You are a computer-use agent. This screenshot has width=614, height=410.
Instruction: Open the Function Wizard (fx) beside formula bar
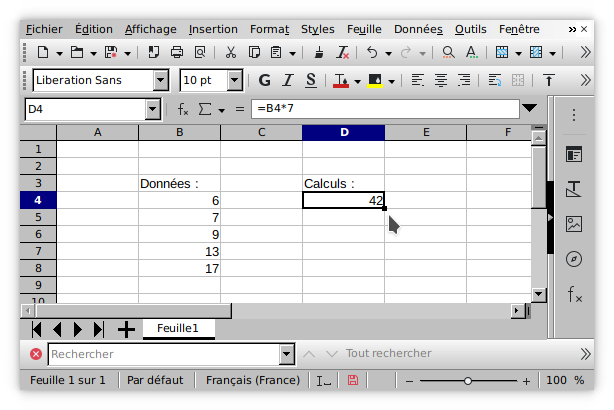pos(183,109)
